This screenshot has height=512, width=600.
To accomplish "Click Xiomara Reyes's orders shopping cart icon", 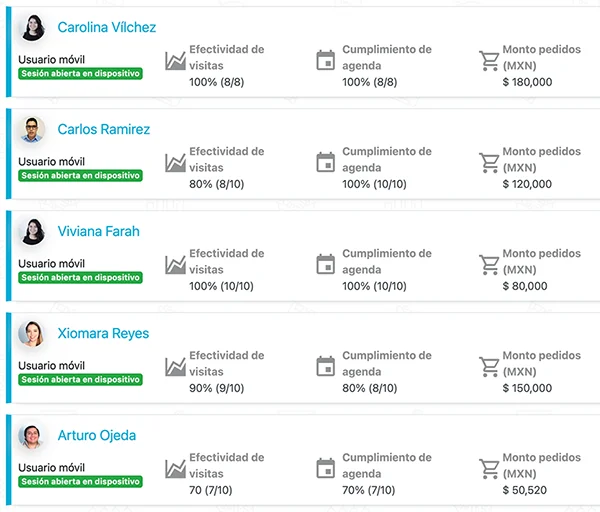I will (489, 367).
